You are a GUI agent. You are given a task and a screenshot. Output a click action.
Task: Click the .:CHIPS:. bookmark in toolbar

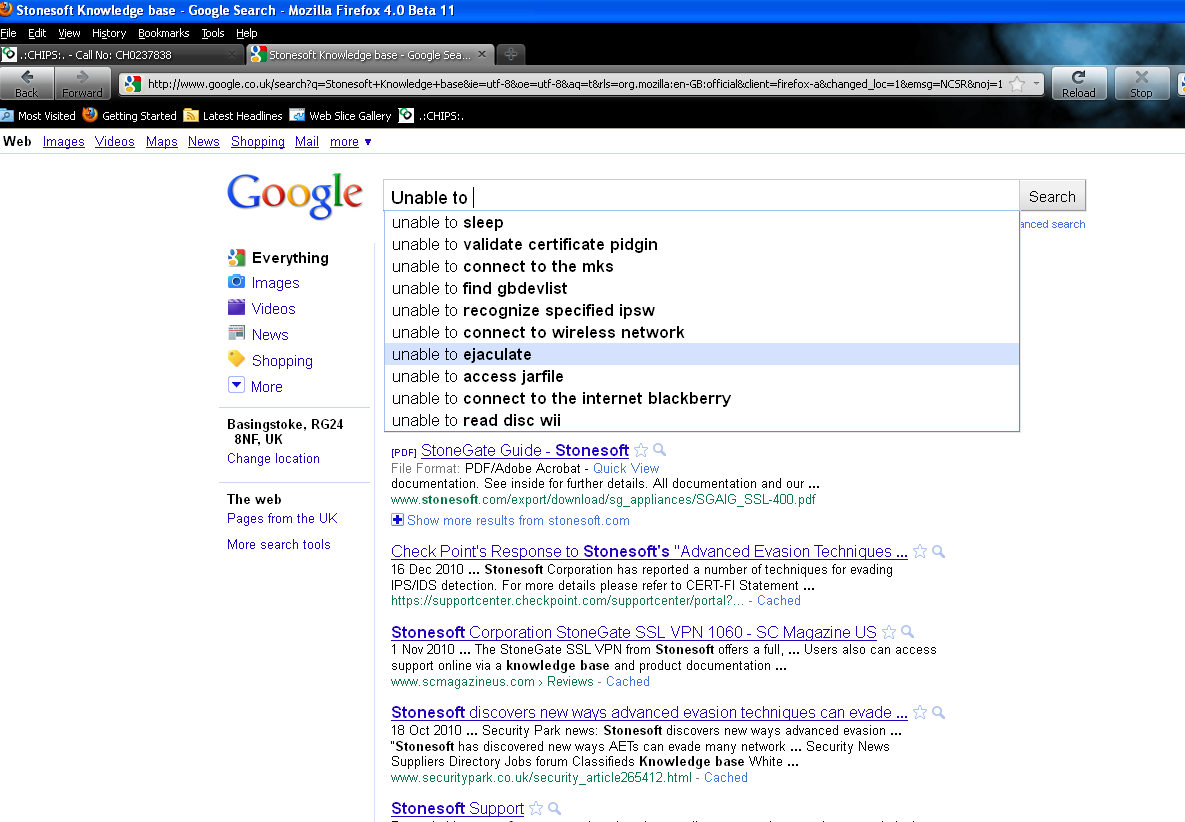pos(432,116)
